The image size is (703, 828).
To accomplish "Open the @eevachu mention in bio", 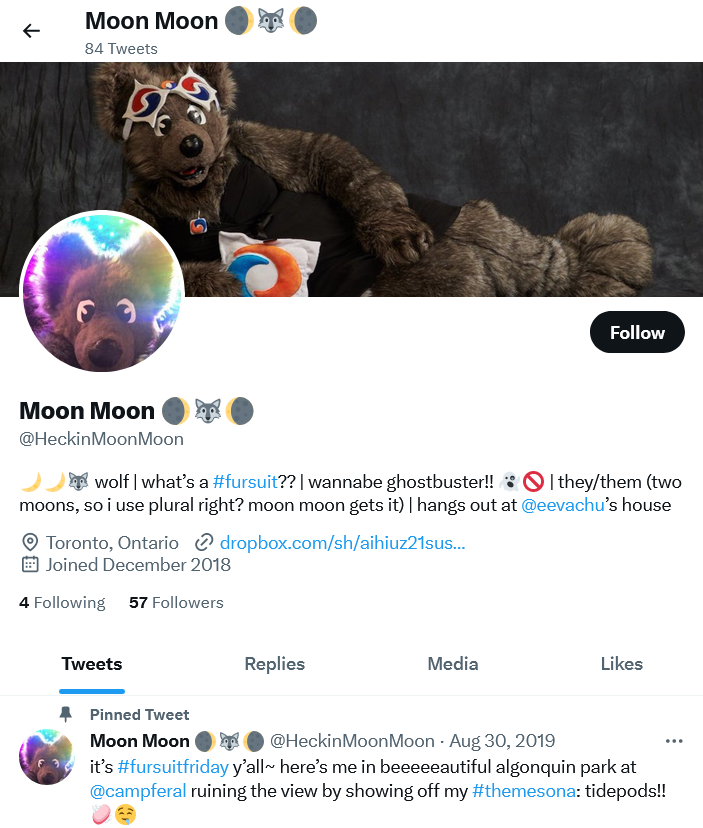I will [x=563, y=505].
